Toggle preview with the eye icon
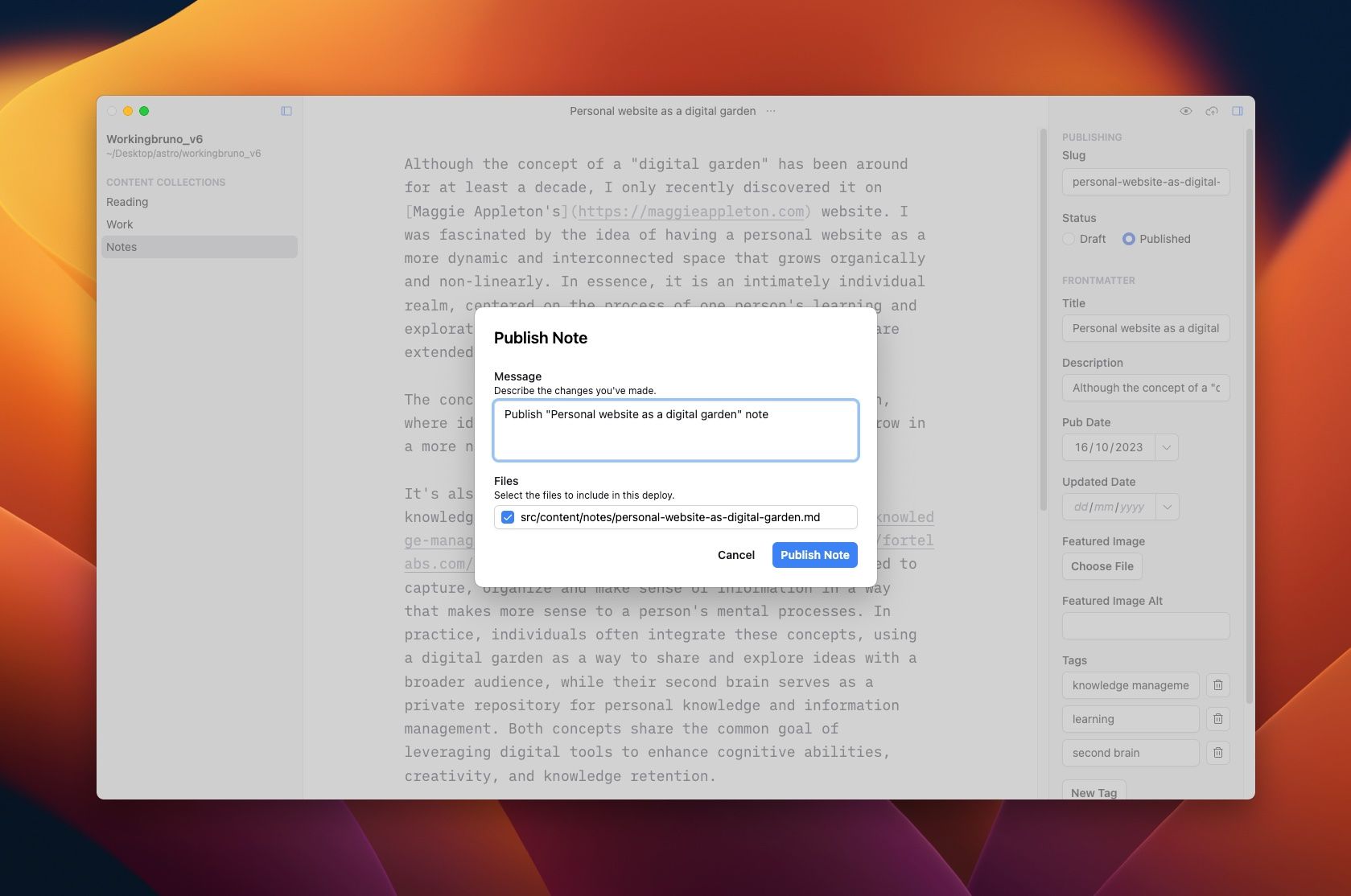The height and width of the screenshot is (896, 1351). pos(1186,111)
